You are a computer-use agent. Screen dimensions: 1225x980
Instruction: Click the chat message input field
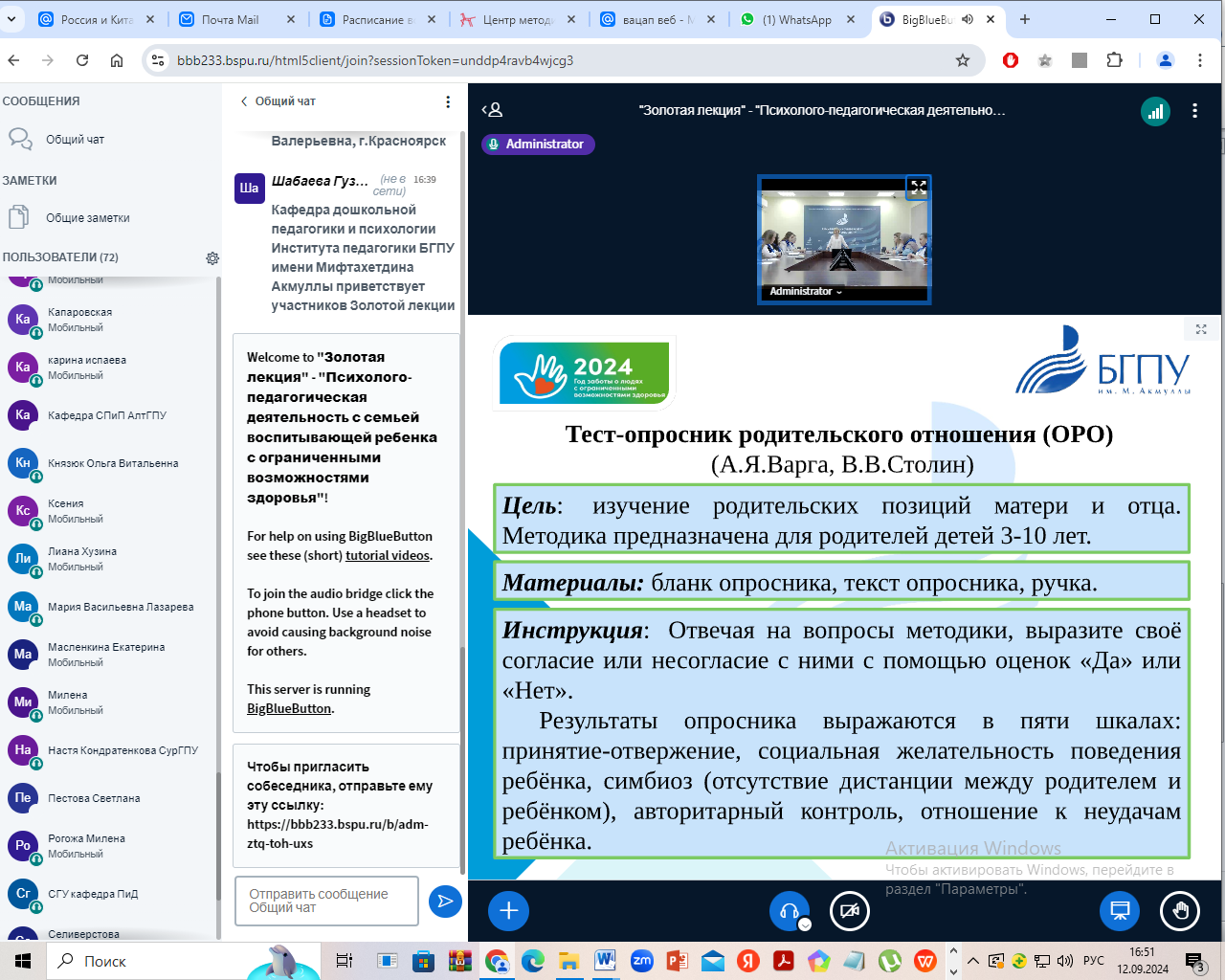pyautogui.click(x=326, y=901)
